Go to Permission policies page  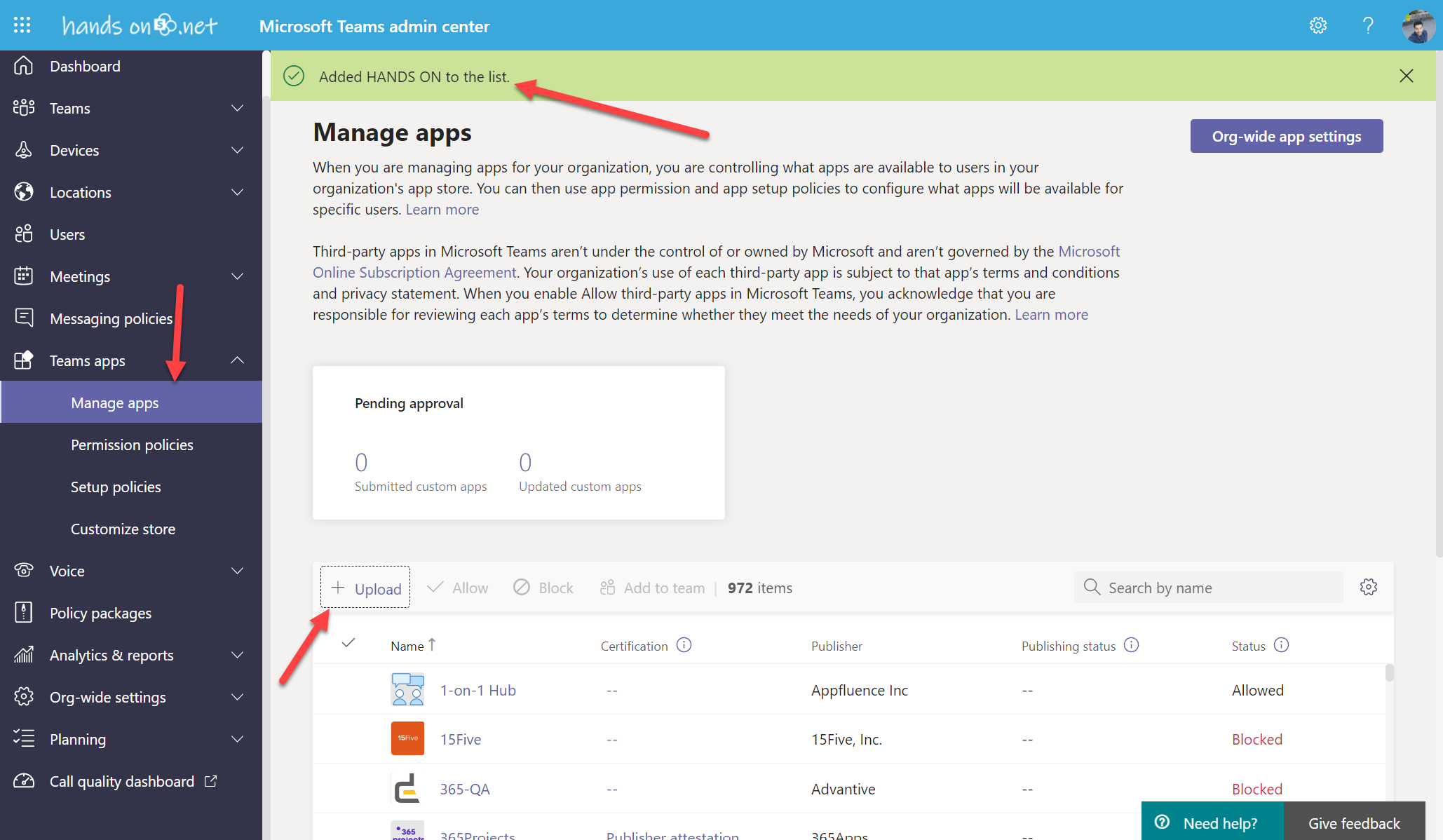pos(132,445)
